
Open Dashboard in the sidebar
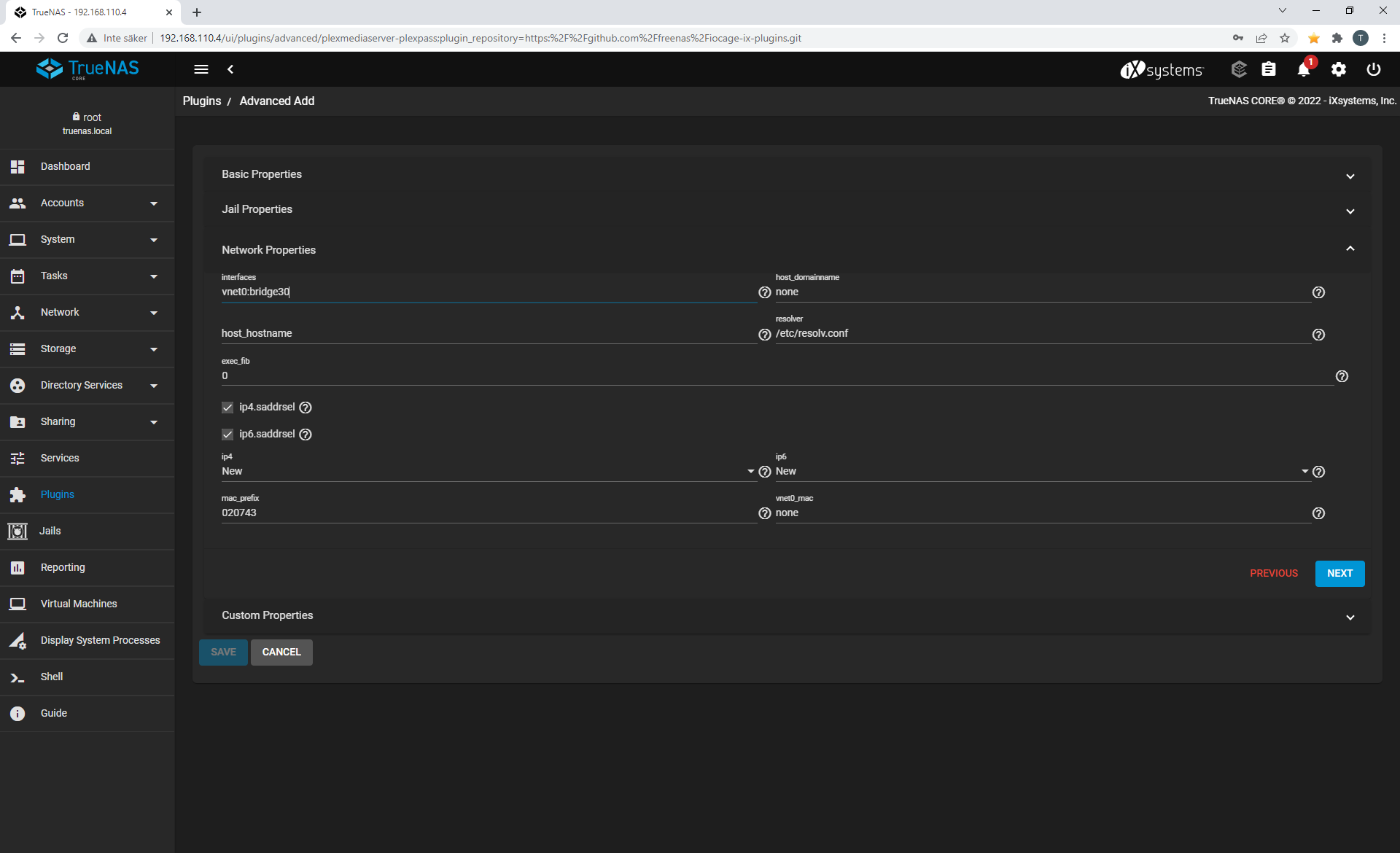[87, 167]
